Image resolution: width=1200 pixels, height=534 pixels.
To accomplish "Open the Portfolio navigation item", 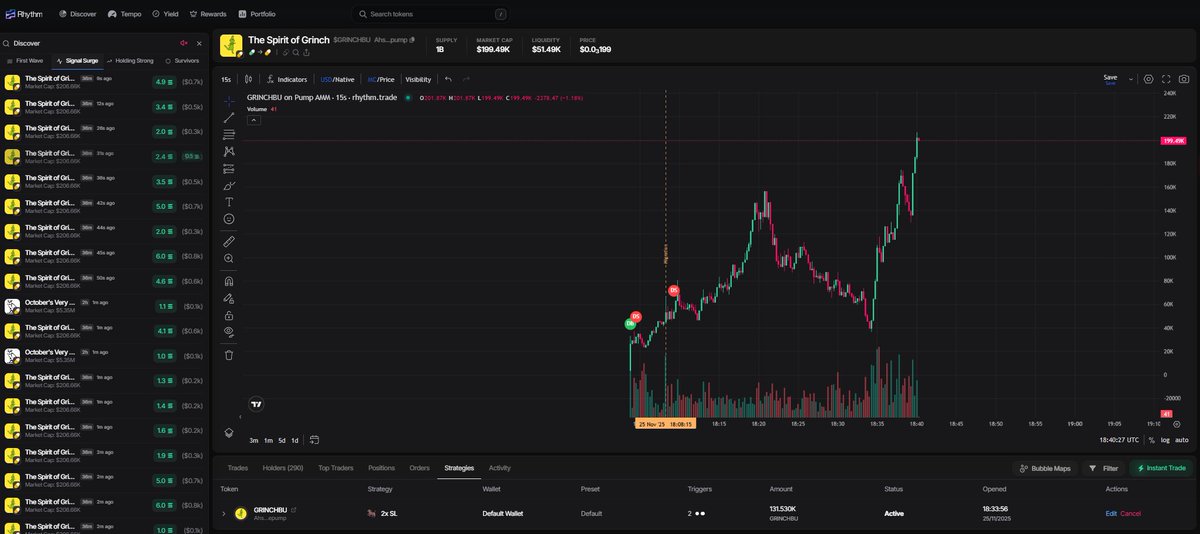I will pyautogui.click(x=257, y=14).
